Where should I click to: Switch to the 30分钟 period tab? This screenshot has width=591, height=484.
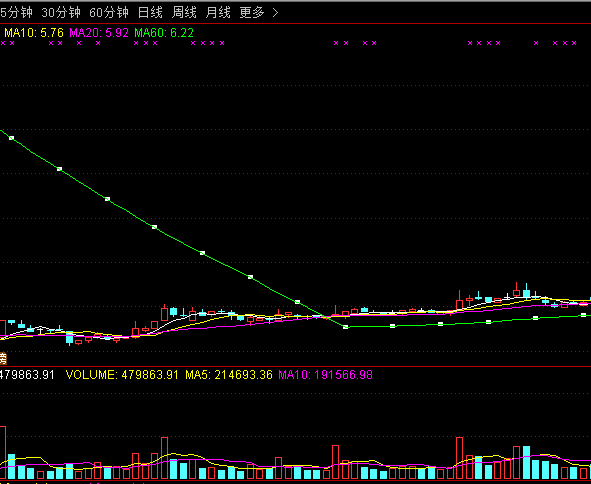coord(61,13)
